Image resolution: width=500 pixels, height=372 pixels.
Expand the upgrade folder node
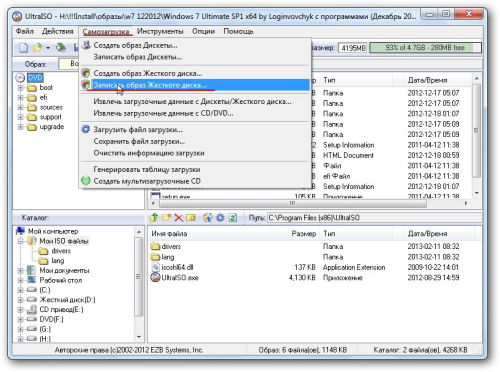20,127
